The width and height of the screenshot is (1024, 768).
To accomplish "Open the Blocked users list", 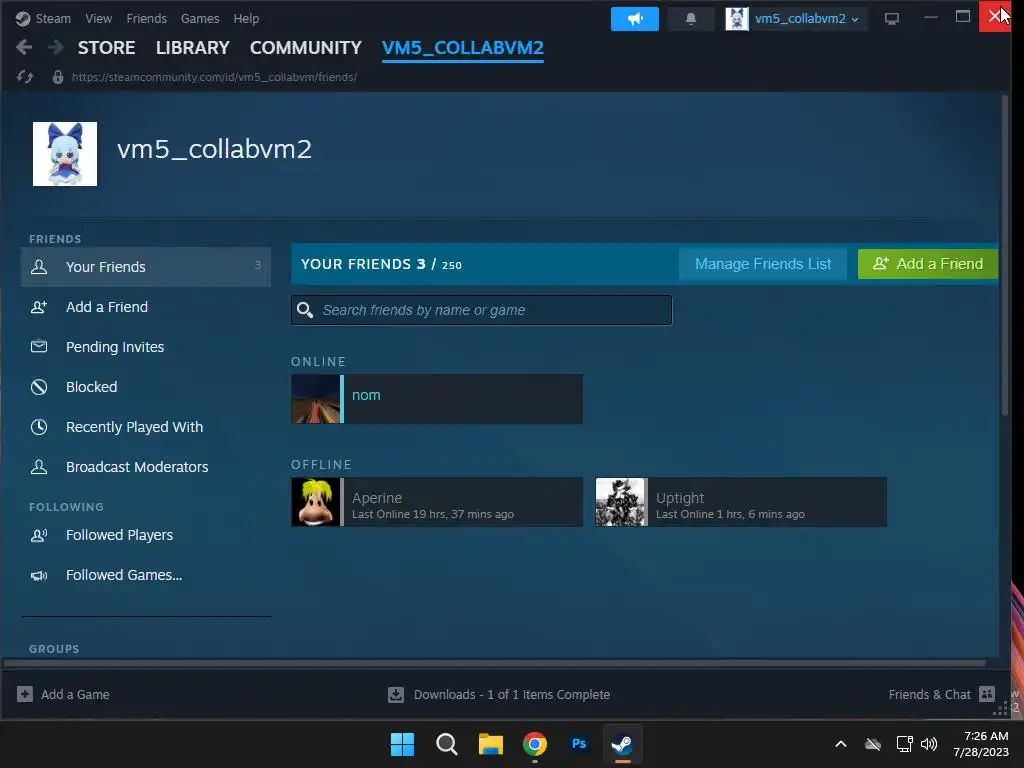I will click(x=91, y=387).
